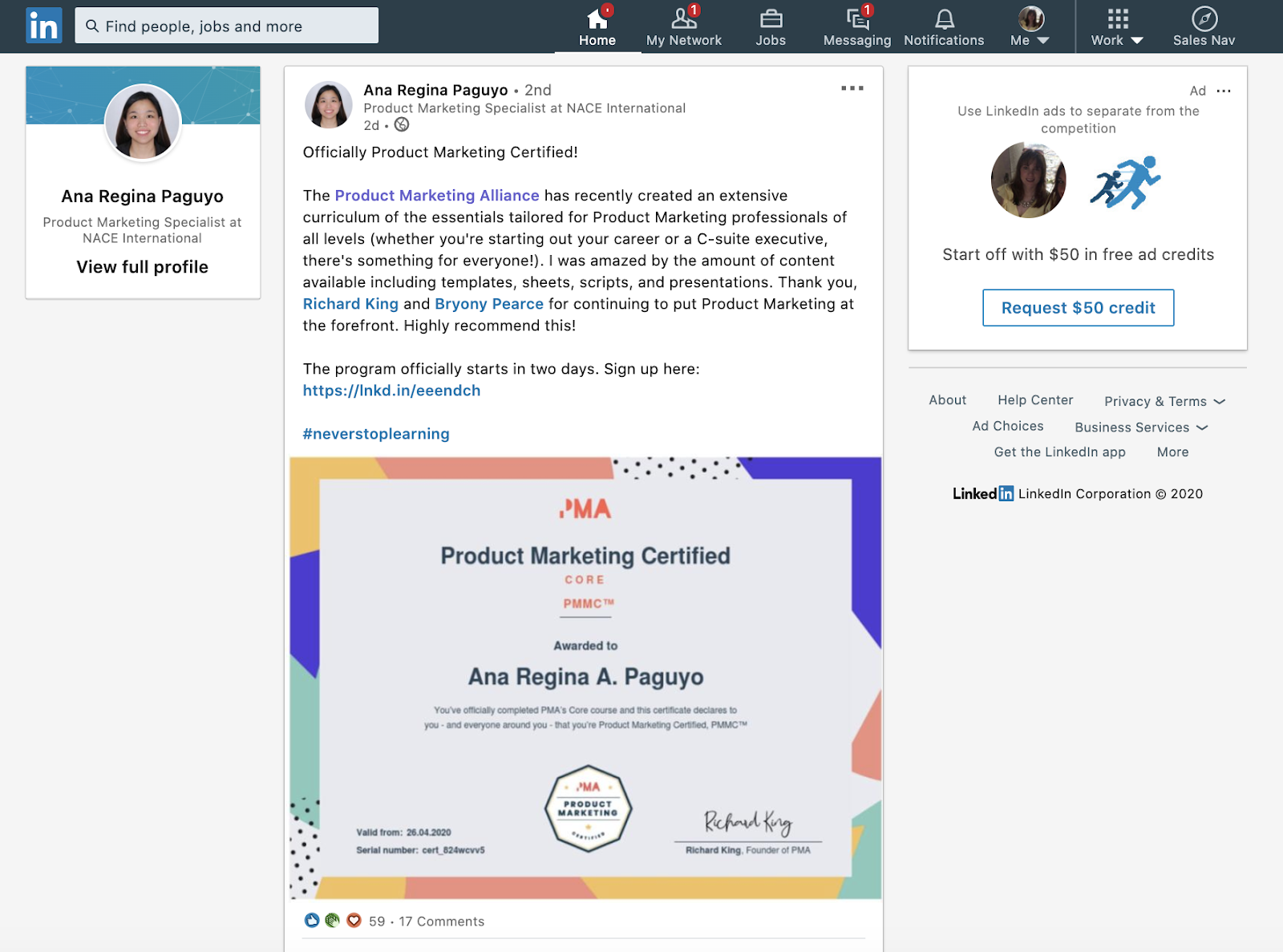Viewport: 1283px width, 952px height.
Task: Click the #neverstoplearning hashtag
Action: [x=376, y=434]
